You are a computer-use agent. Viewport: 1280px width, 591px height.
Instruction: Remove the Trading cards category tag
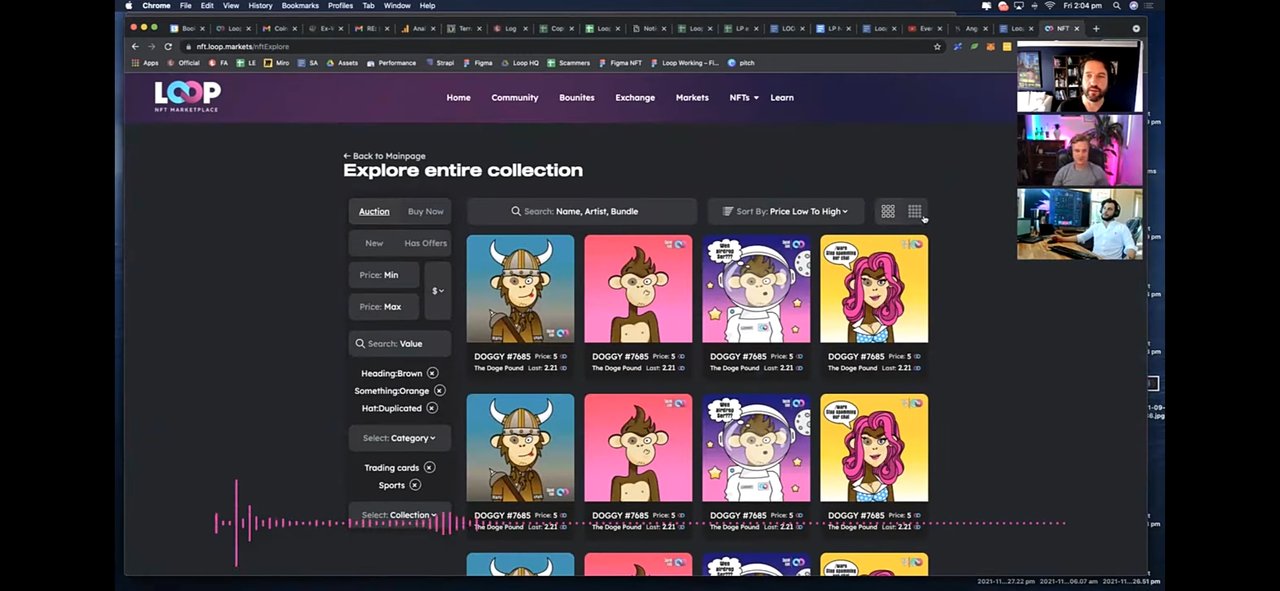[x=429, y=467]
